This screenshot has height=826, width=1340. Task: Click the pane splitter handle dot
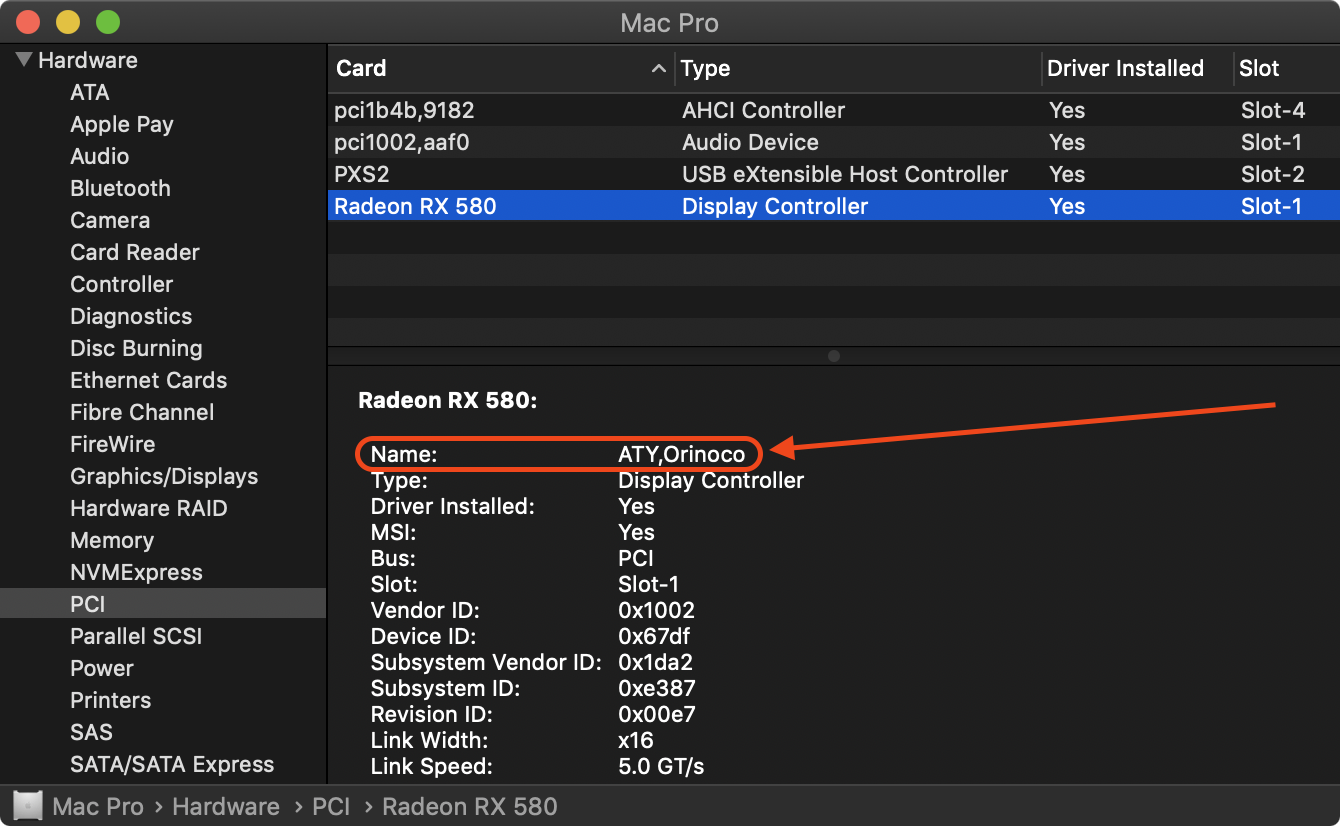834,356
